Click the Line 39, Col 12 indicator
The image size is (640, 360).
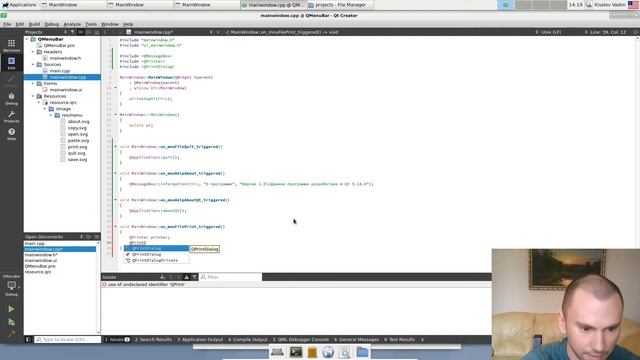click(608, 32)
